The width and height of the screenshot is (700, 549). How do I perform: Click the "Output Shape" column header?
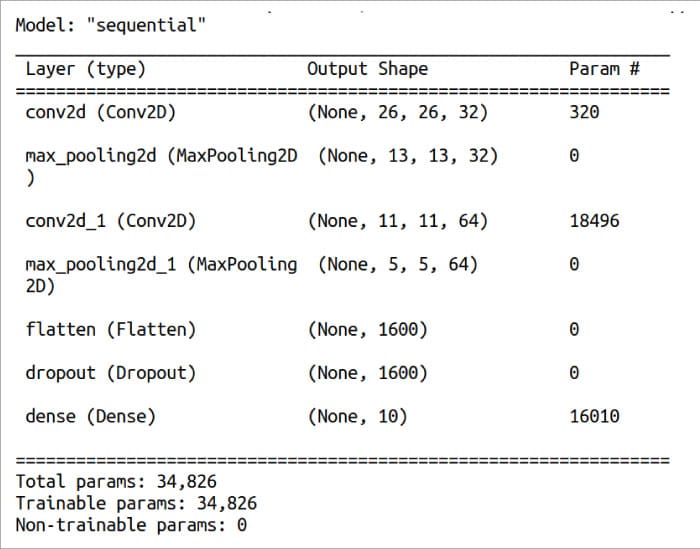point(367,69)
